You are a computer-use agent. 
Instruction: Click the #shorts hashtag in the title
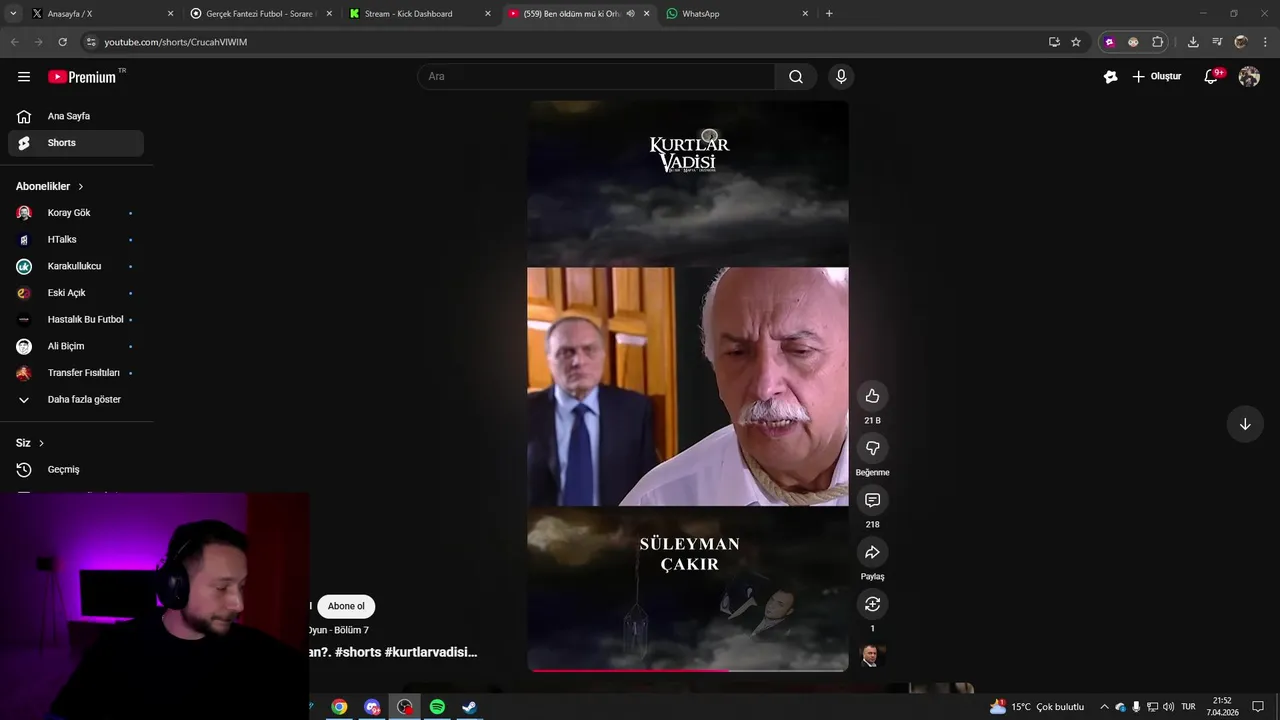click(358, 652)
